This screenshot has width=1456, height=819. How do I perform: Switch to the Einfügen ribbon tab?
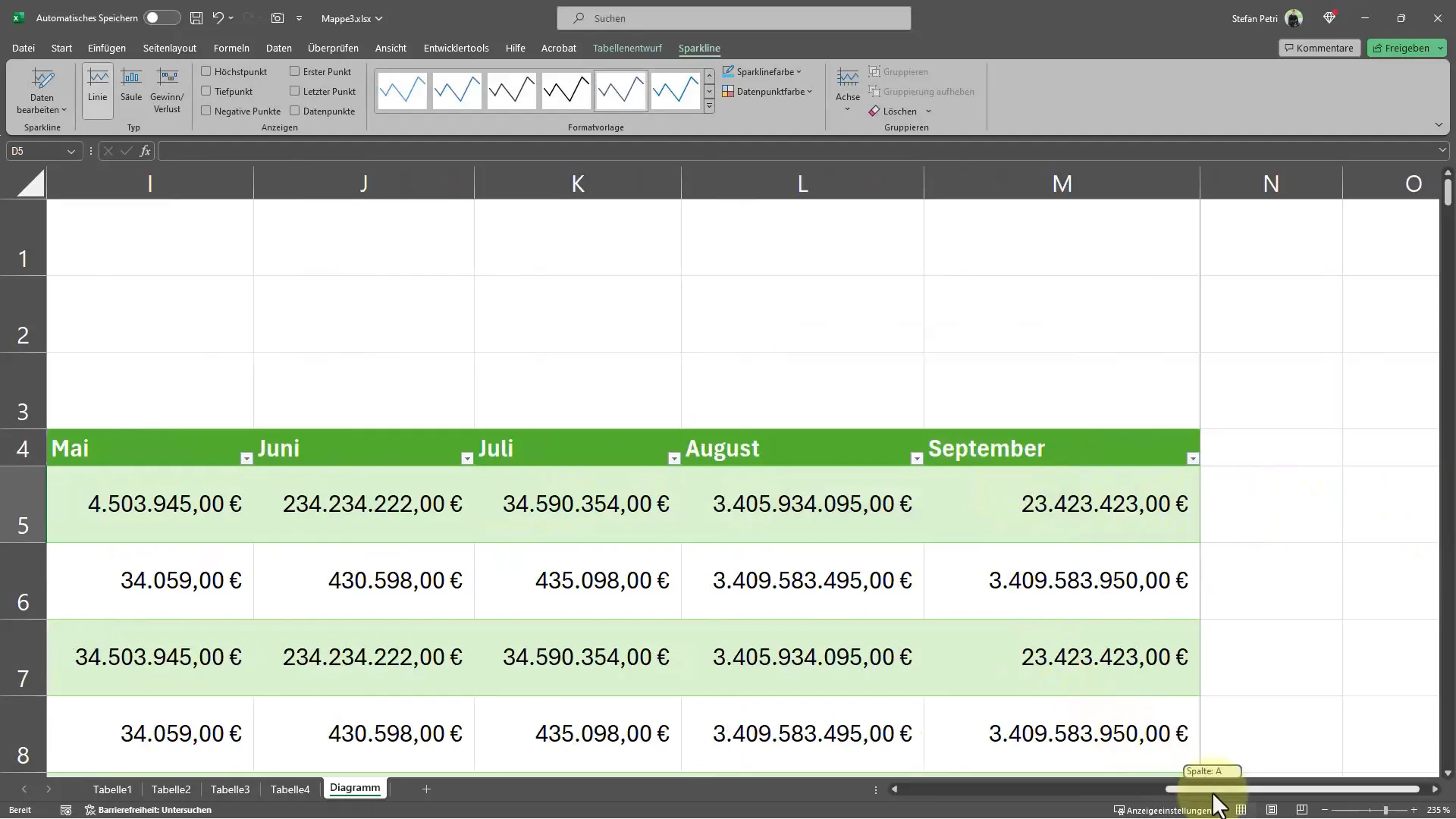coord(107,48)
